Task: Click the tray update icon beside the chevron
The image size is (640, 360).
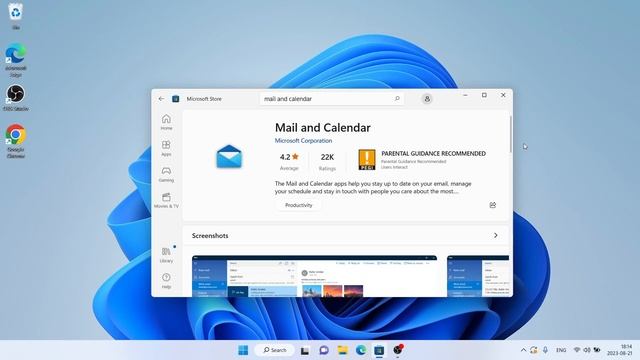Action: [534, 350]
